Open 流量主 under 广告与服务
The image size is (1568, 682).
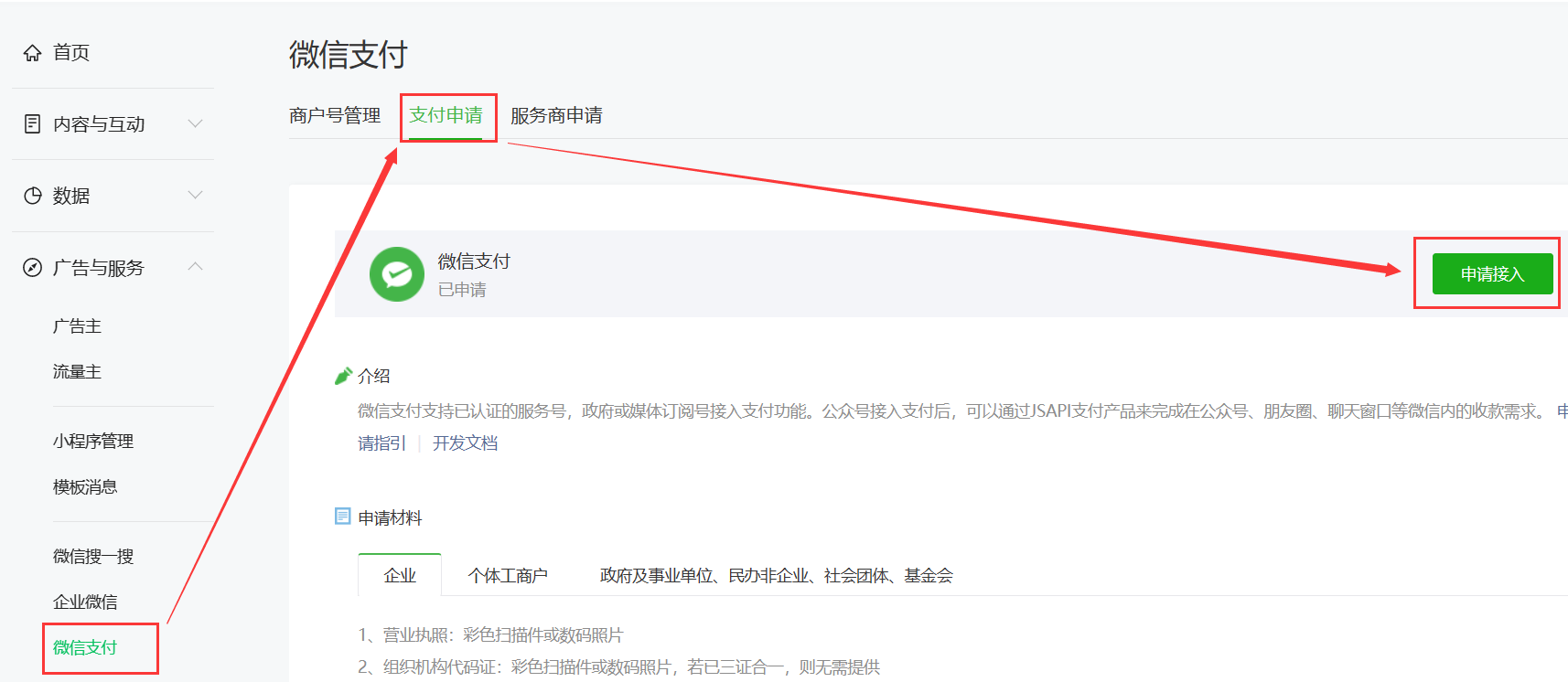click(x=77, y=372)
